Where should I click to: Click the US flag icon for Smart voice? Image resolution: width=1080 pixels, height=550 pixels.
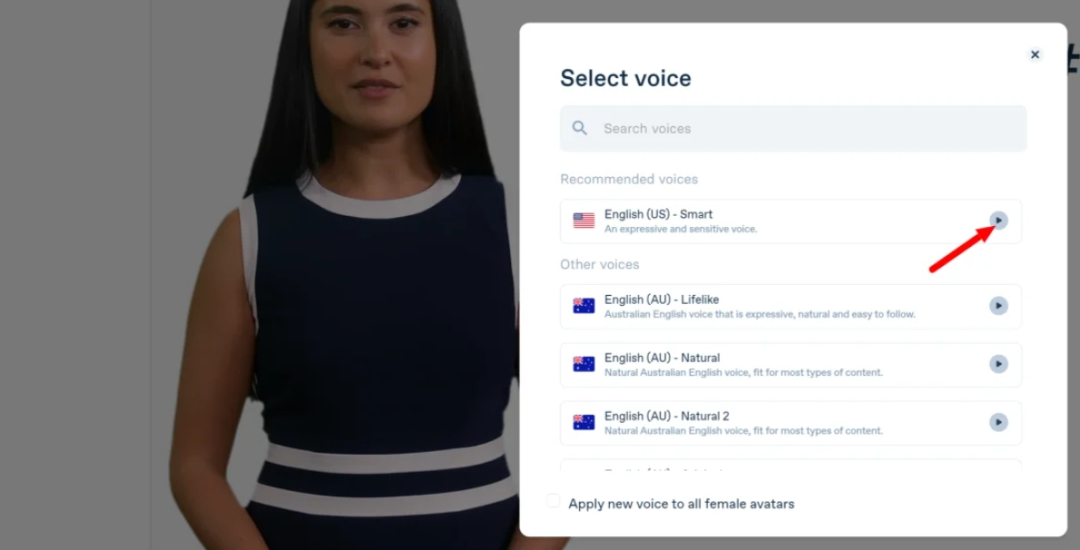click(583, 220)
